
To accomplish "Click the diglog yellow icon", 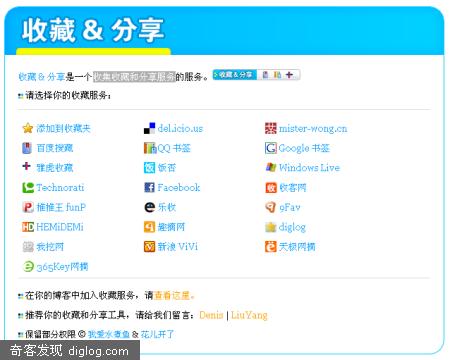I will point(271,227).
